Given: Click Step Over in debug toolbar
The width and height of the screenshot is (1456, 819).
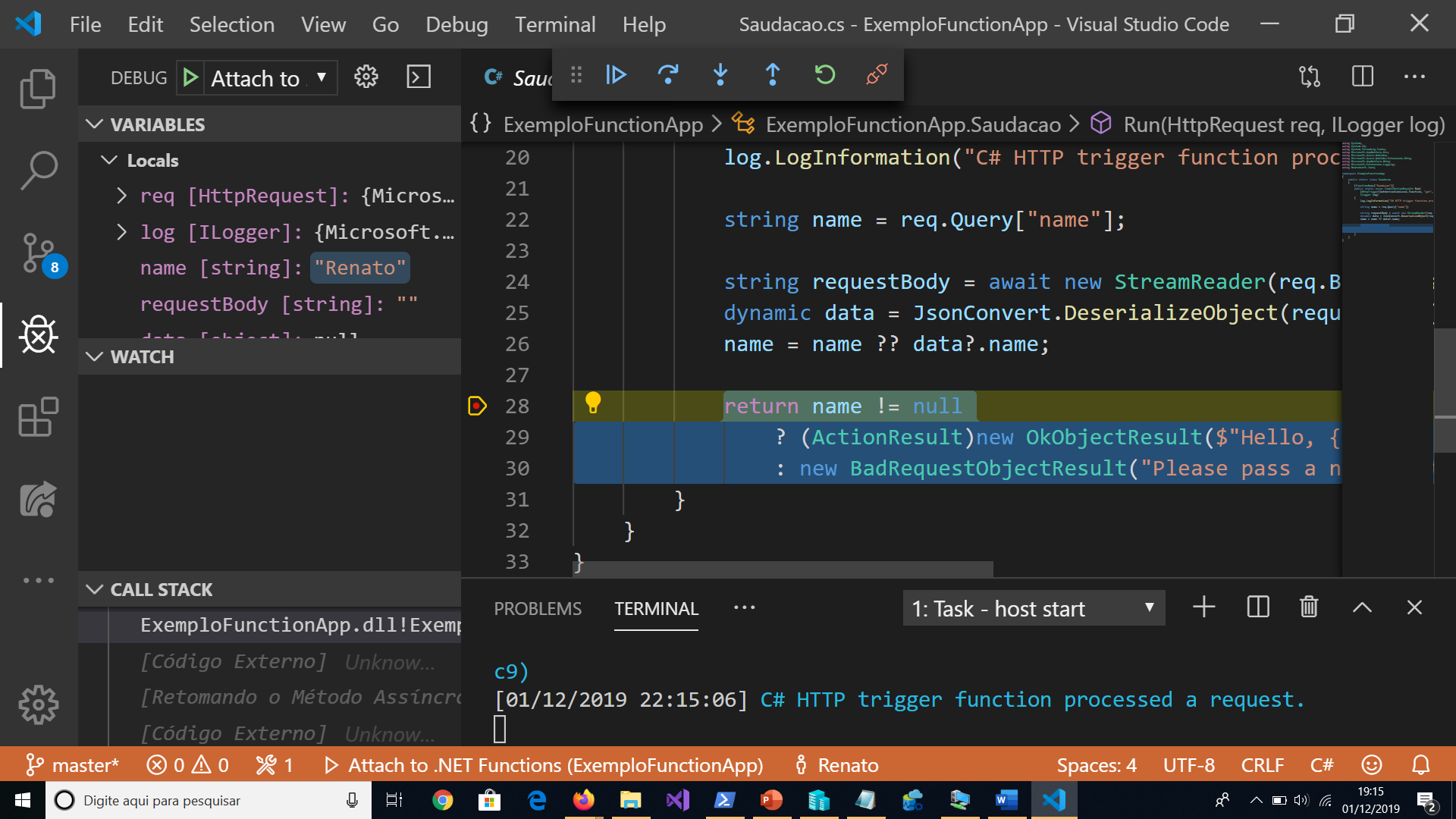Looking at the screenshot, I should pyautogui.click(x=668, y=74).
